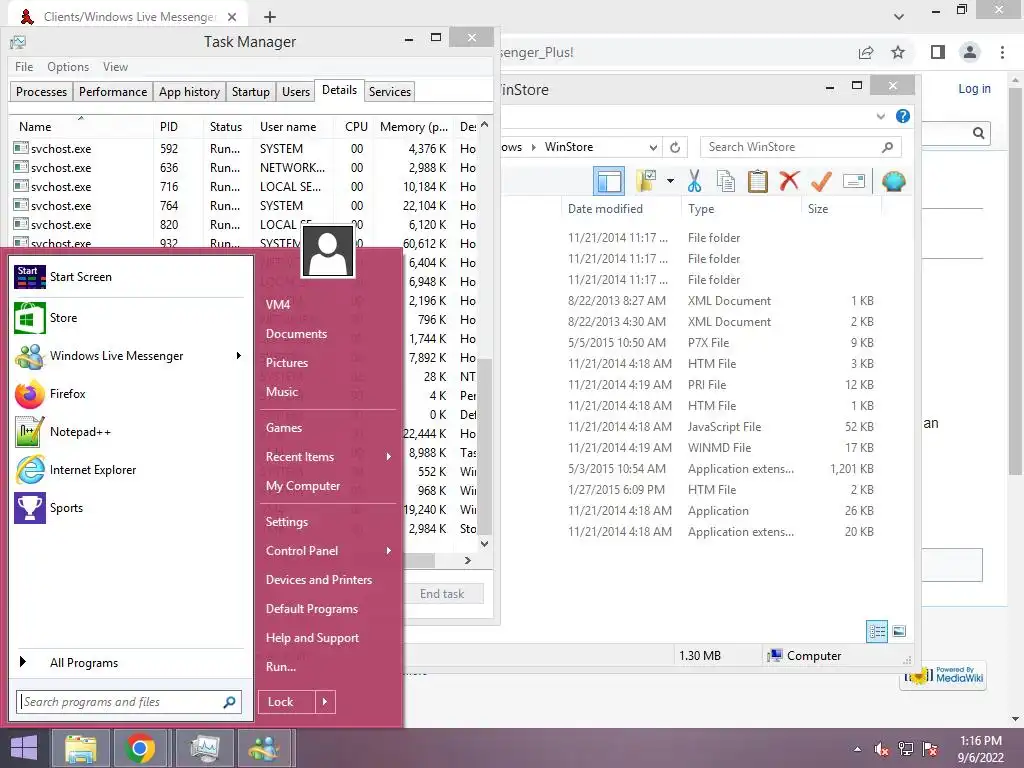Click the muted volume tray icon

882,749
